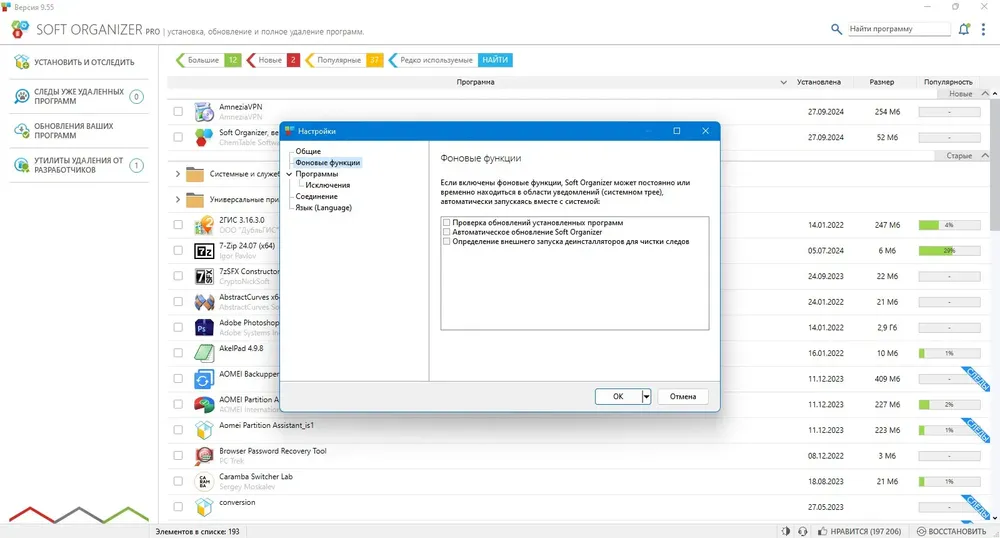
Task: Open УСТАНОВИТЬ И ОТСЛЕДИТЬ in sidebar
Action: coord(78,62)
